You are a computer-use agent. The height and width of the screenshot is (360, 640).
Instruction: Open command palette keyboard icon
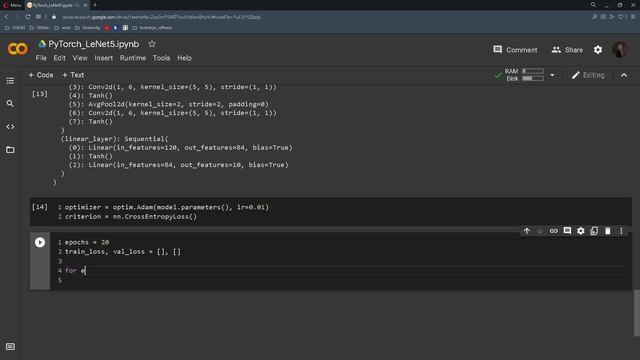point(11,347)
